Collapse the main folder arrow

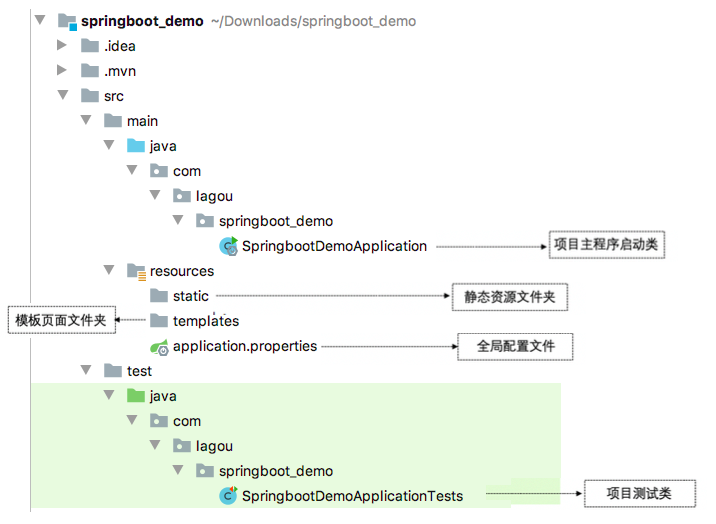pyautogui.click(x=86, y=121)
